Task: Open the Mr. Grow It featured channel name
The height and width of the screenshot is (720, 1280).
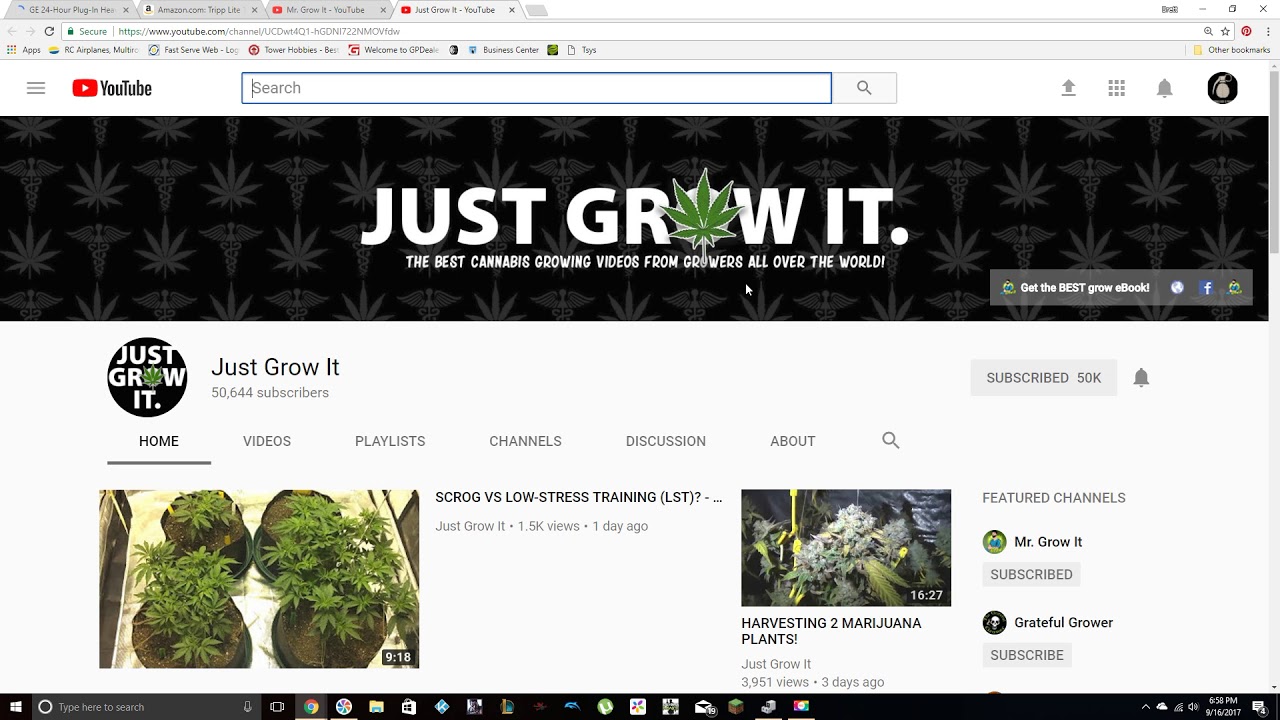Action: point(1048,542)
